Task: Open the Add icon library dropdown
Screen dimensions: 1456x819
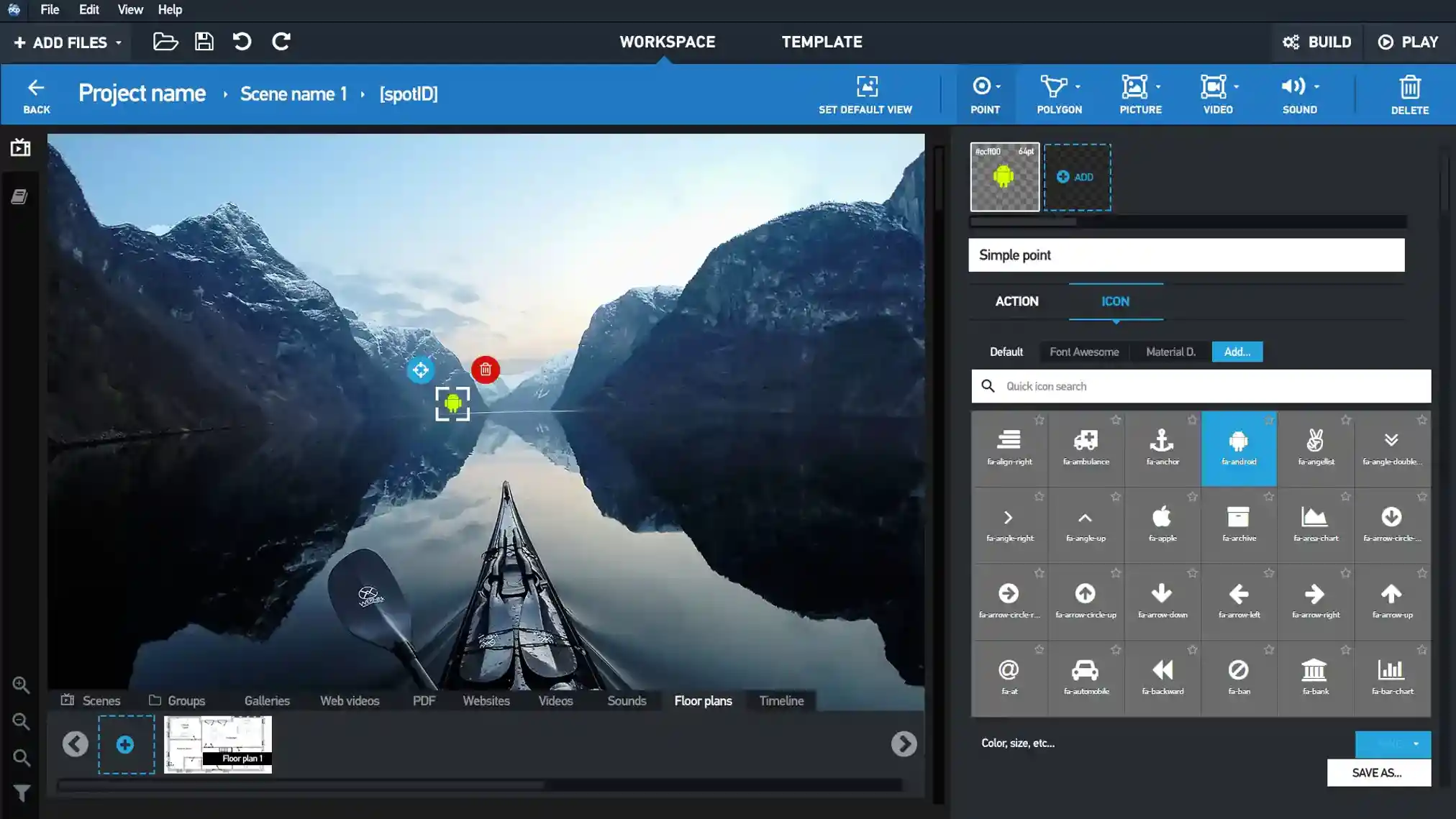Action: point(1237,351)
